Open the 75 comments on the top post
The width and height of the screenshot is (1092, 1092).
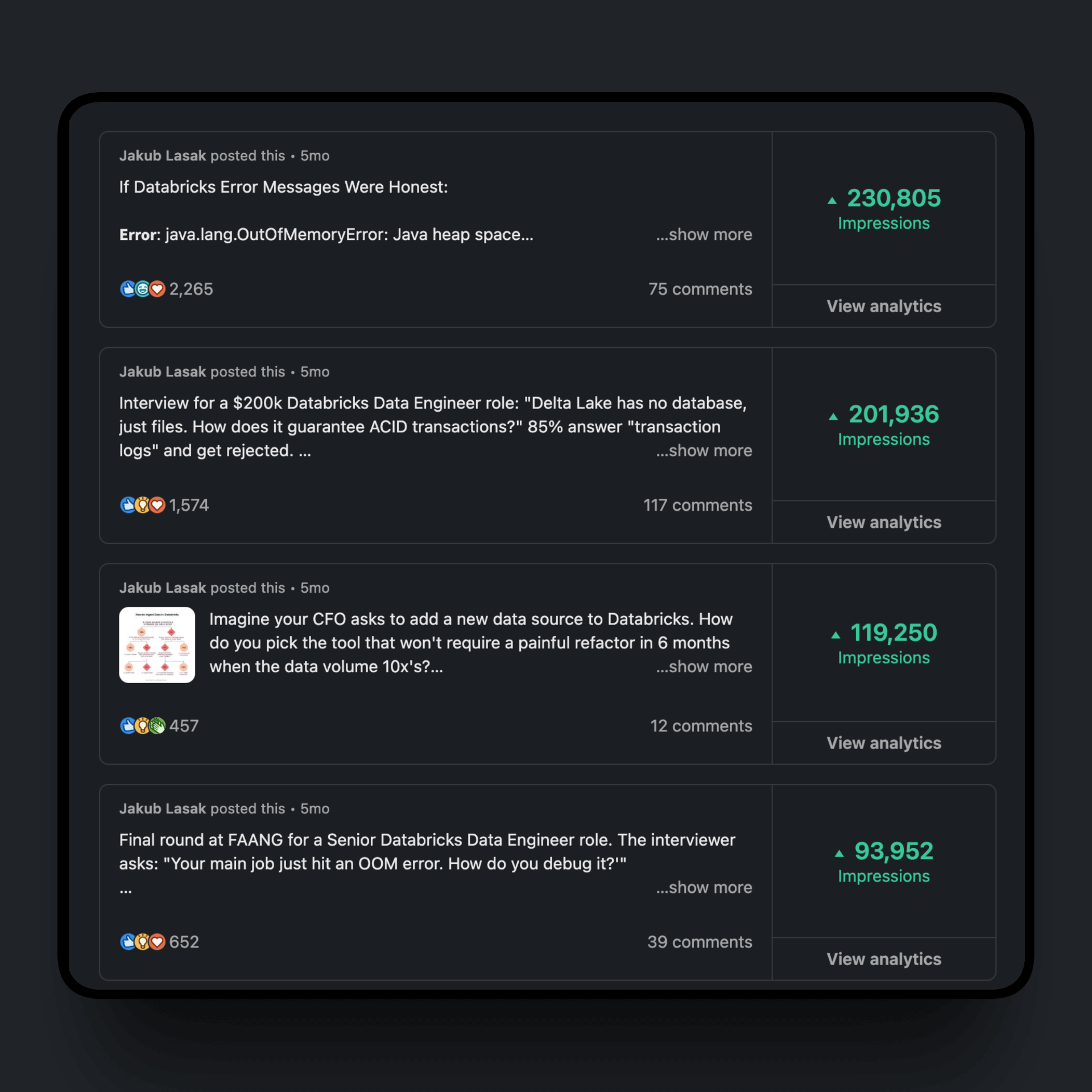700,289
